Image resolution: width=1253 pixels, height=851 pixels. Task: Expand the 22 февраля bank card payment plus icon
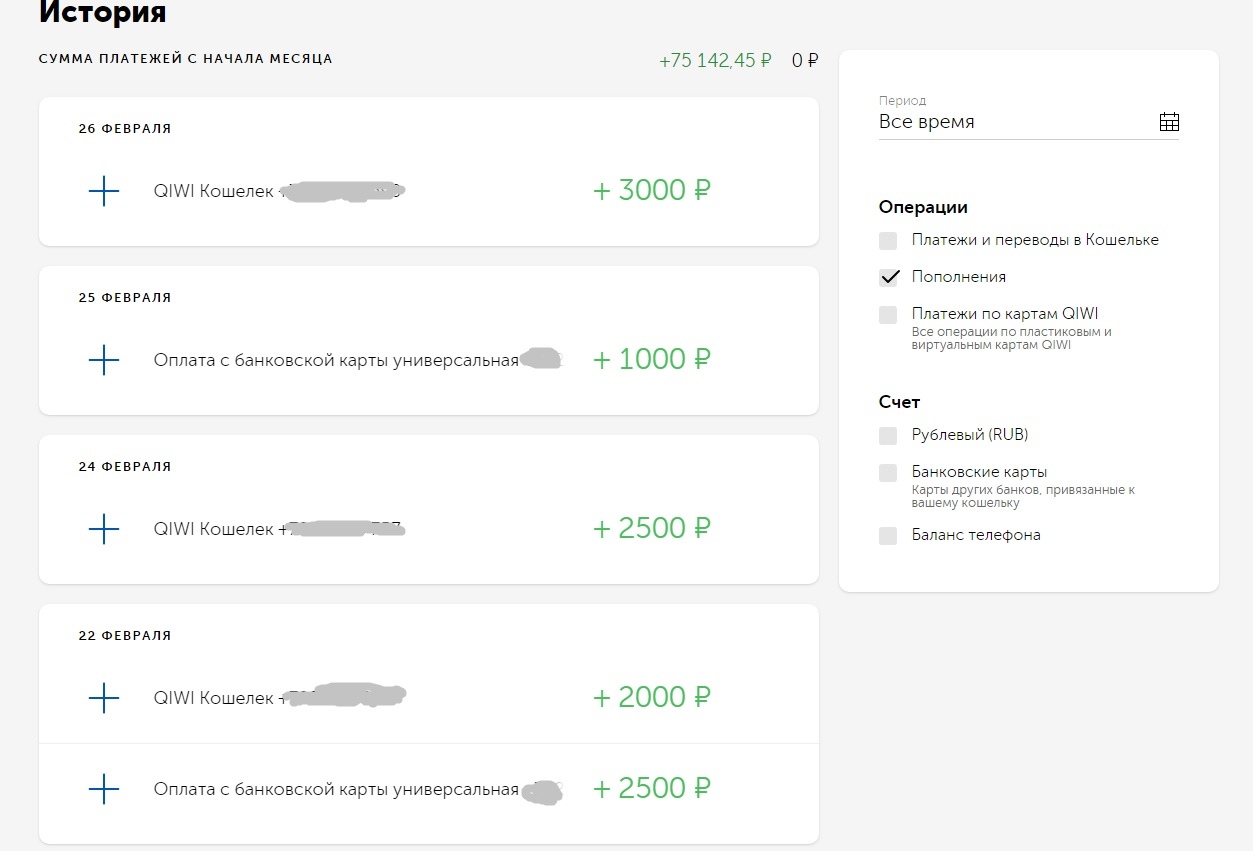(x=104, y=790)
